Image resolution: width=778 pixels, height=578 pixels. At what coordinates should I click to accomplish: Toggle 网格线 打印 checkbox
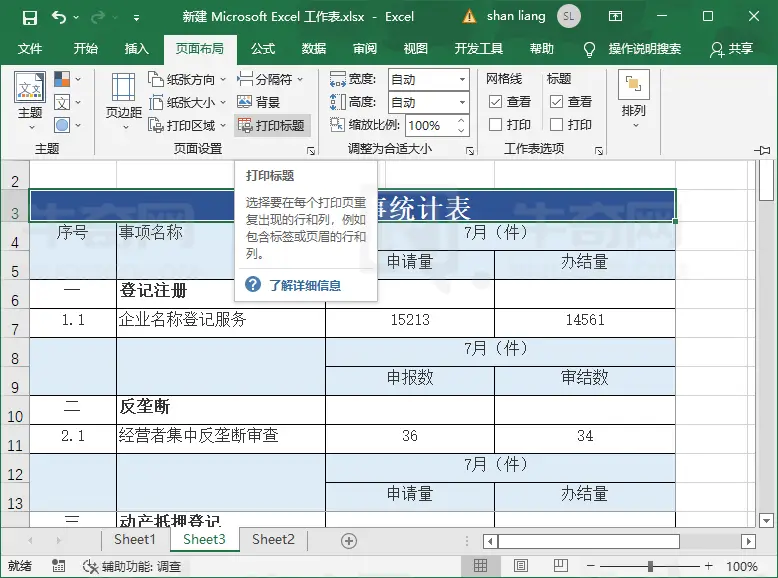click(495, 125)
